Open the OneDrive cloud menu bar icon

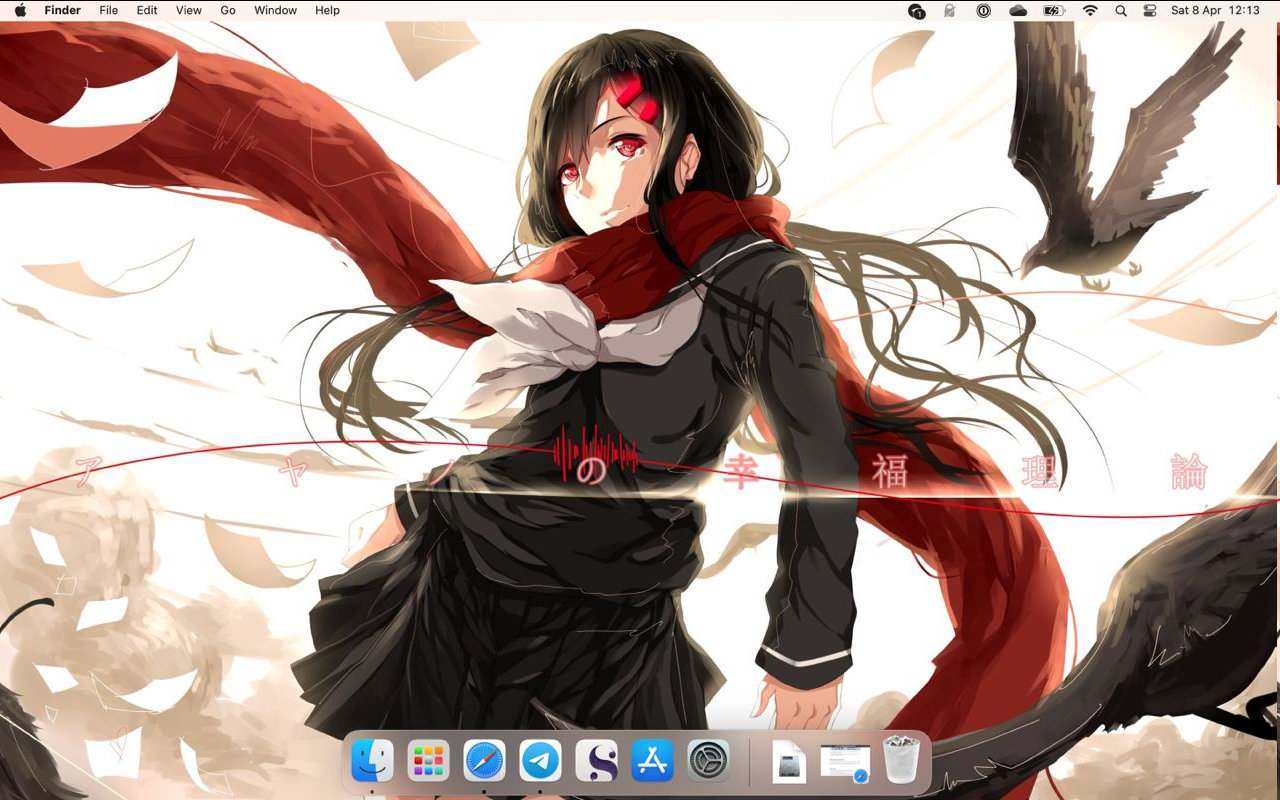(1018, 10)
